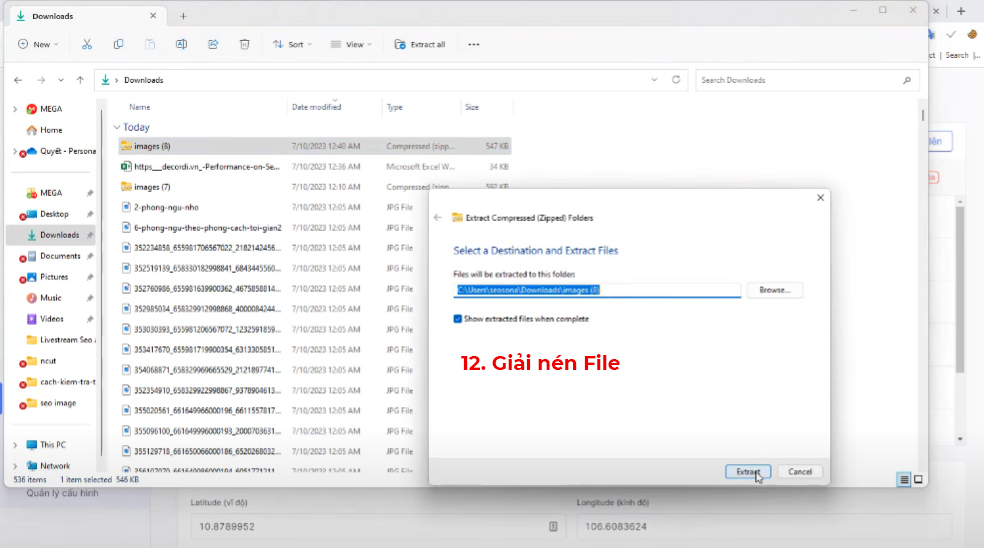This screenshot has width=984, height=548.
Task: Open the See more three-dots menu
Action: (x=474, y=45)
